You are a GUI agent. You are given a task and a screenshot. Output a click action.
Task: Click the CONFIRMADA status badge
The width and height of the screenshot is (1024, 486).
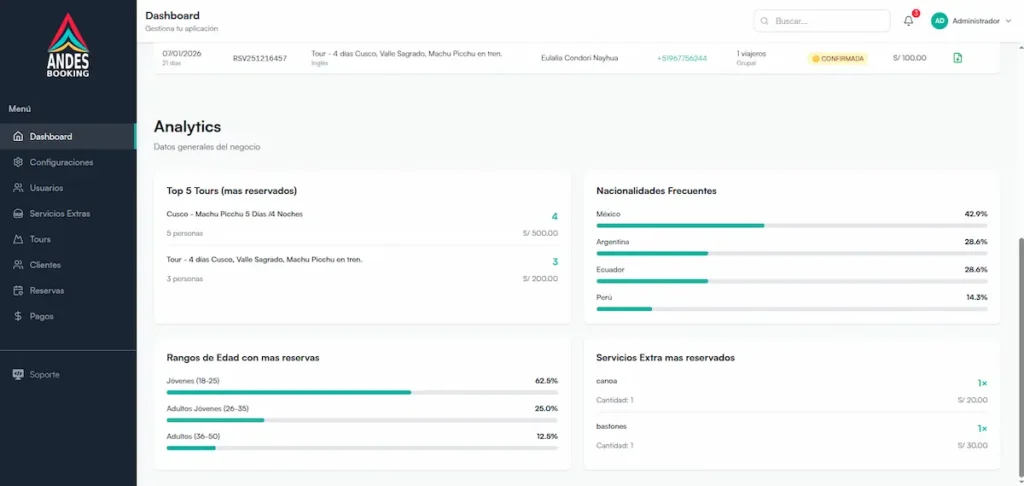pyautogui.click(x=838, y=58)
